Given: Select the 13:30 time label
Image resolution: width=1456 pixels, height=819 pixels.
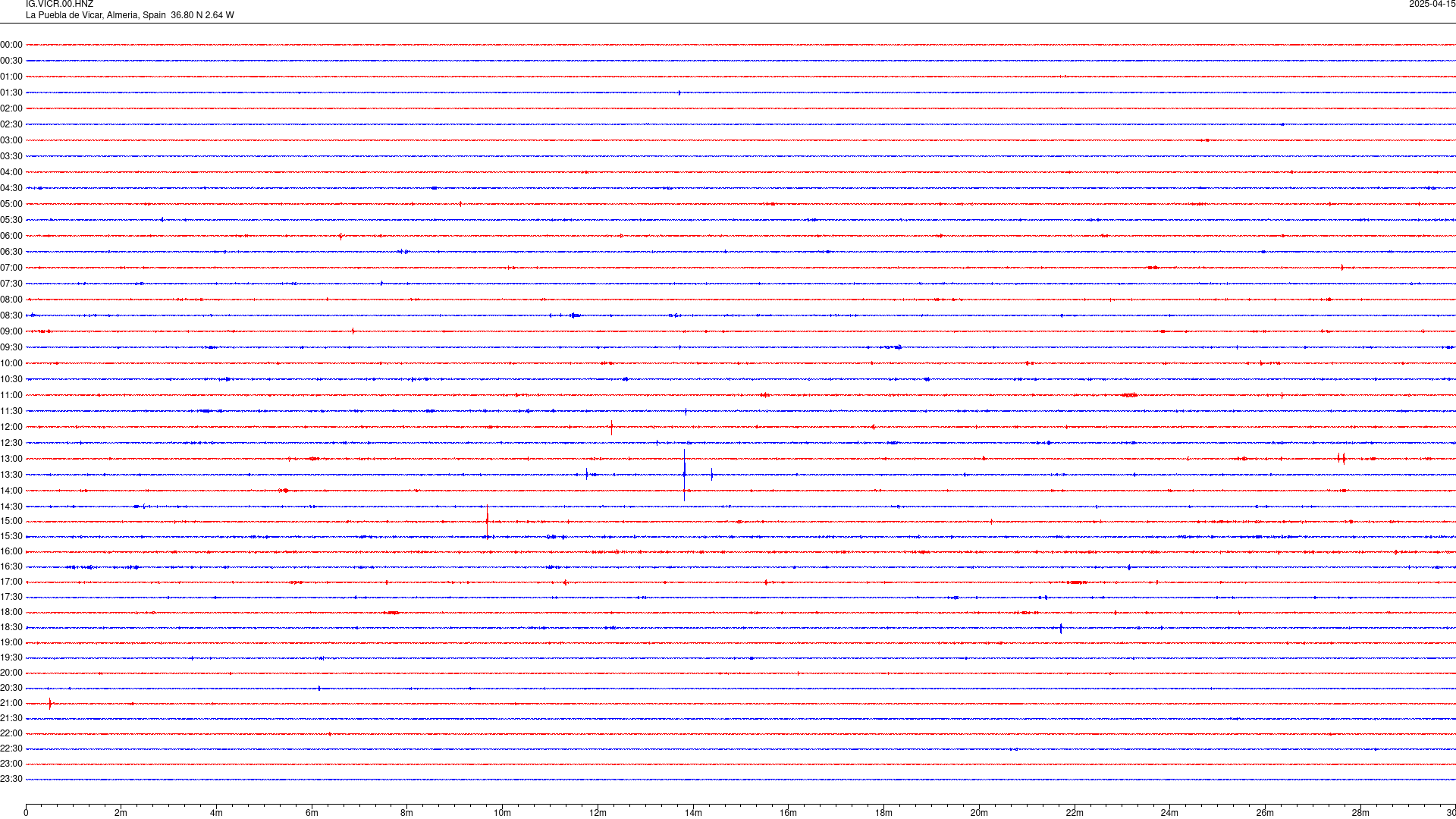Looking at the screenshot, I should [x=11, y=475].
